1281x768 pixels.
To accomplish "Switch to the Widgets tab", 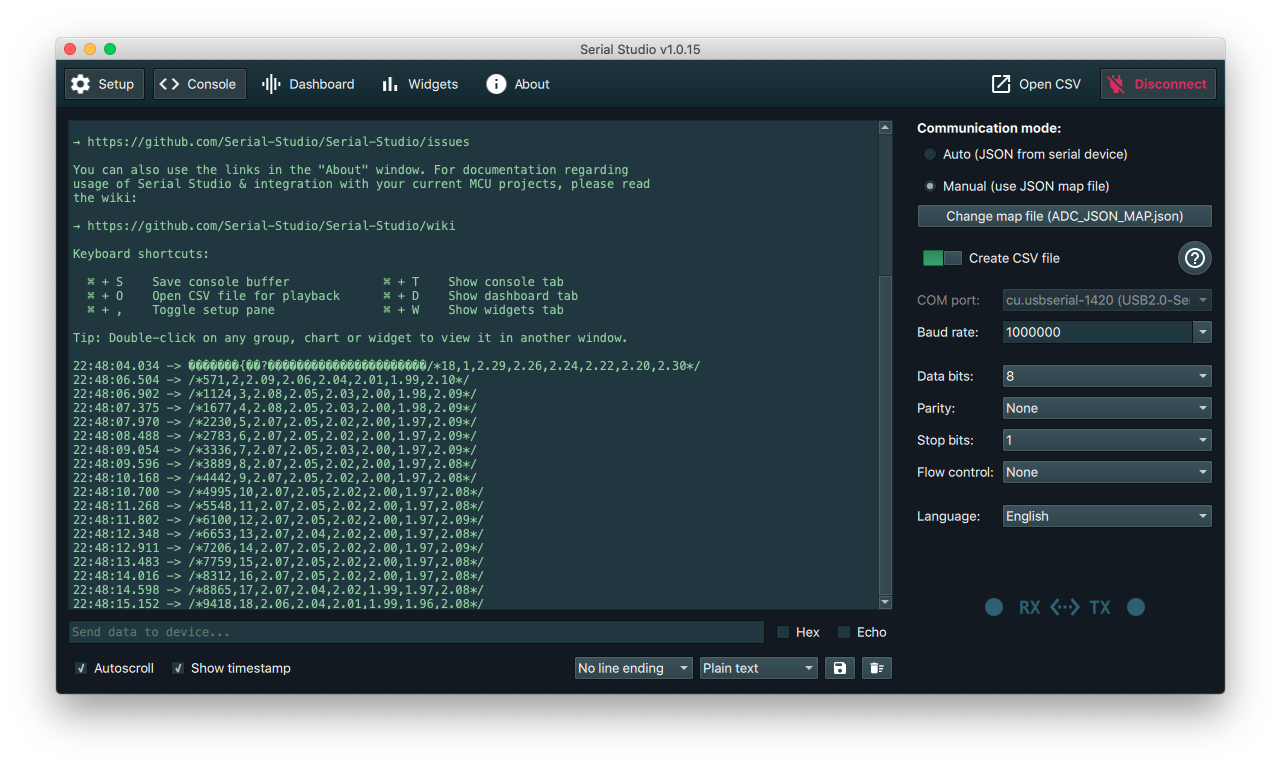I will tap(419, 84).
